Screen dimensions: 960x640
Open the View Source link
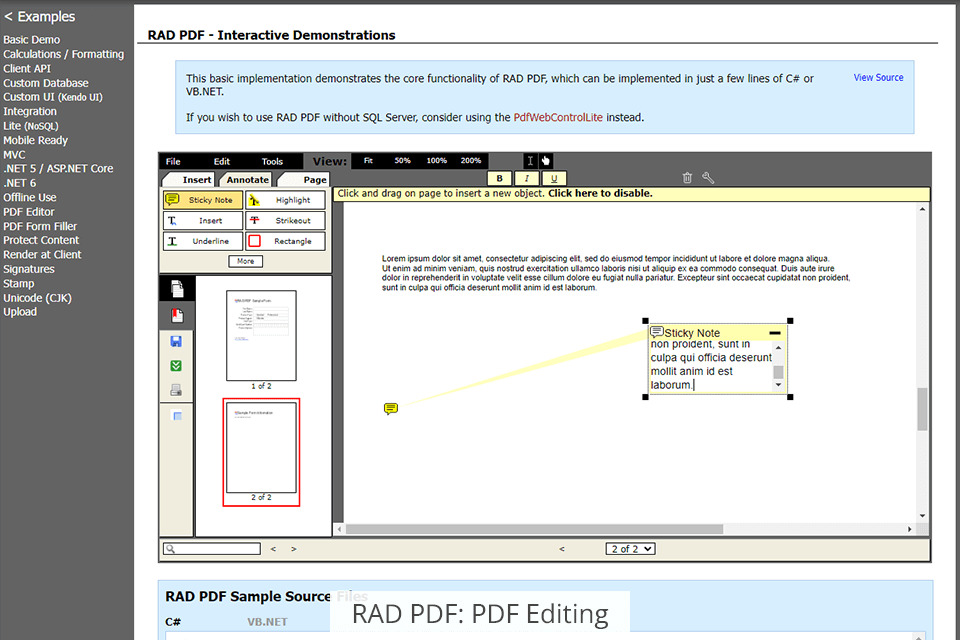pyautogui.click(x=879, y=78)
